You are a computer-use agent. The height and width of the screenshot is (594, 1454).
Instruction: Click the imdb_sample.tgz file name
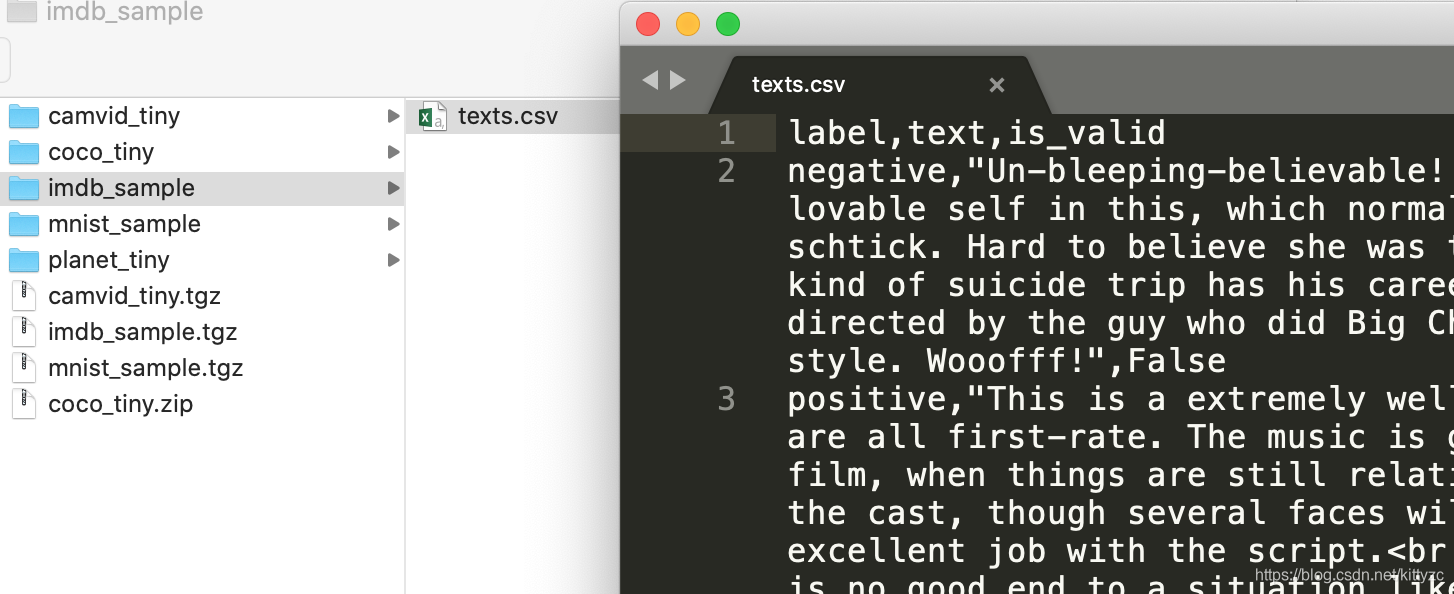142,332
